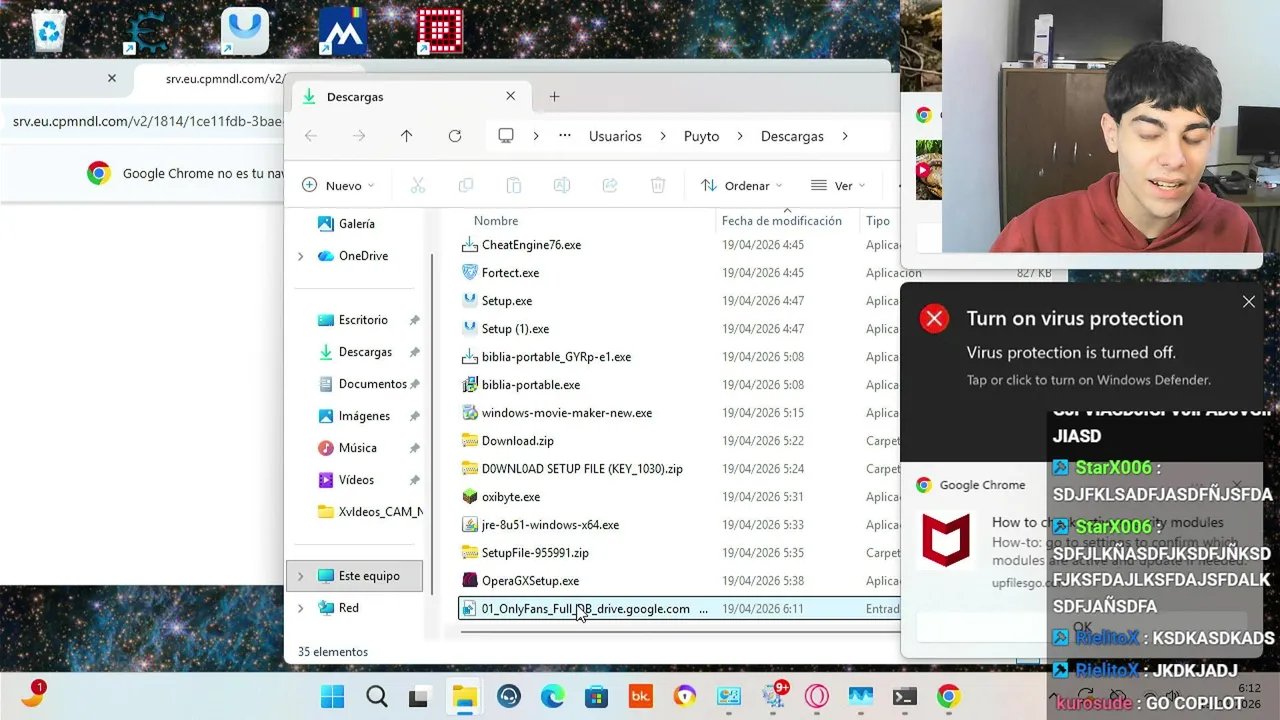
Task: Close the left-most Chrome tab
Action: click(112, 78)
